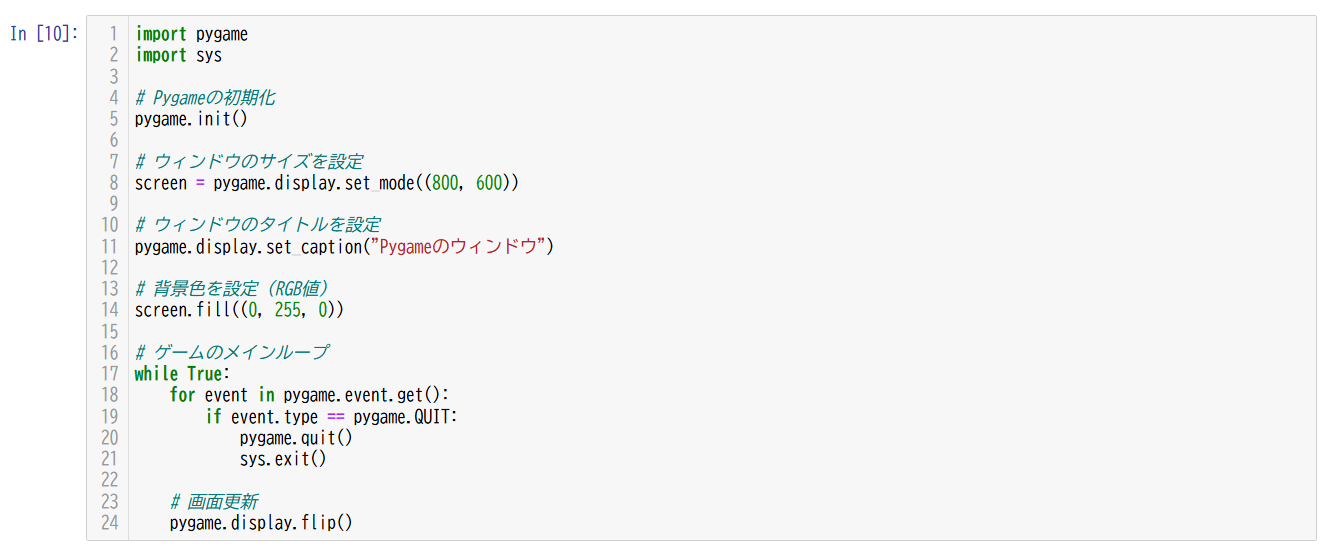This screenshot has width=1333, height=546.
Task: Click the value 600 in set_mode
Action: pos(491,183)
